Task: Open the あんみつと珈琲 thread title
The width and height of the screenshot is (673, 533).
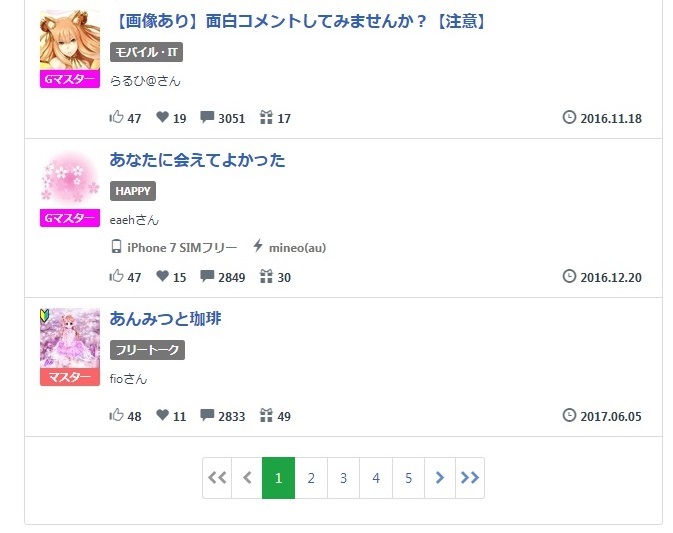Action: coord(165,319)
